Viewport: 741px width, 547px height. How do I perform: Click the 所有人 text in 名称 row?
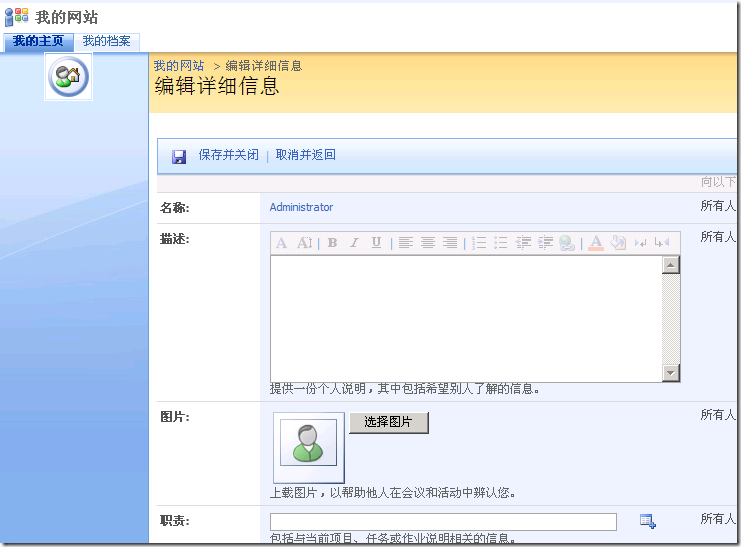pyautogui.click(x=718, y=206)
